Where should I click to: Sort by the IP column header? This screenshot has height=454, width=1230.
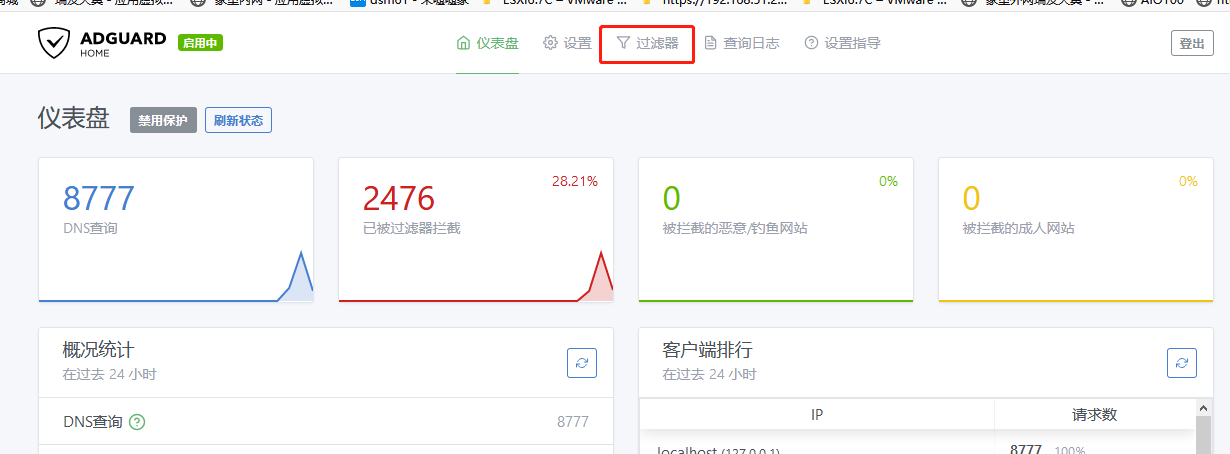(x=817, y=414)
